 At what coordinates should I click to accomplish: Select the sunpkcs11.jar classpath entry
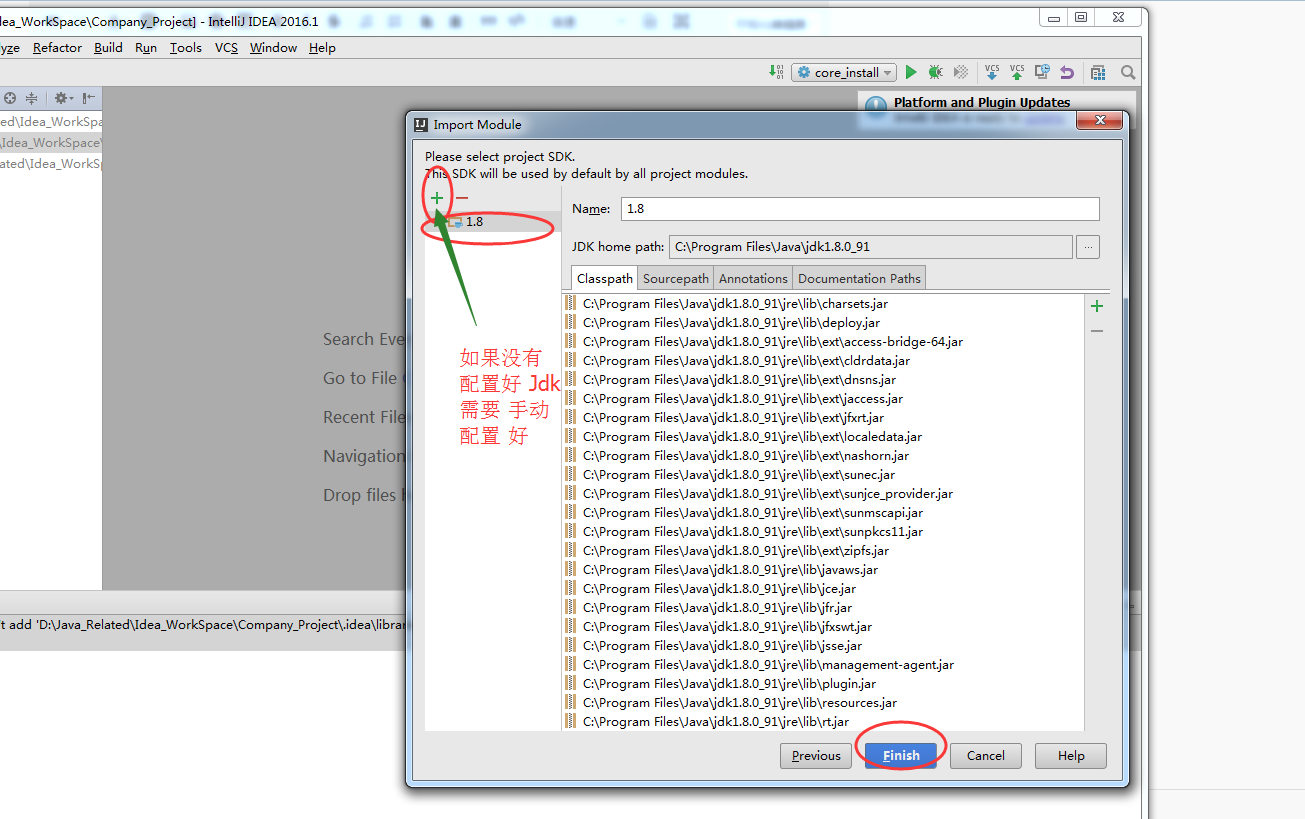pyautogui.click(x=824, y=531)
